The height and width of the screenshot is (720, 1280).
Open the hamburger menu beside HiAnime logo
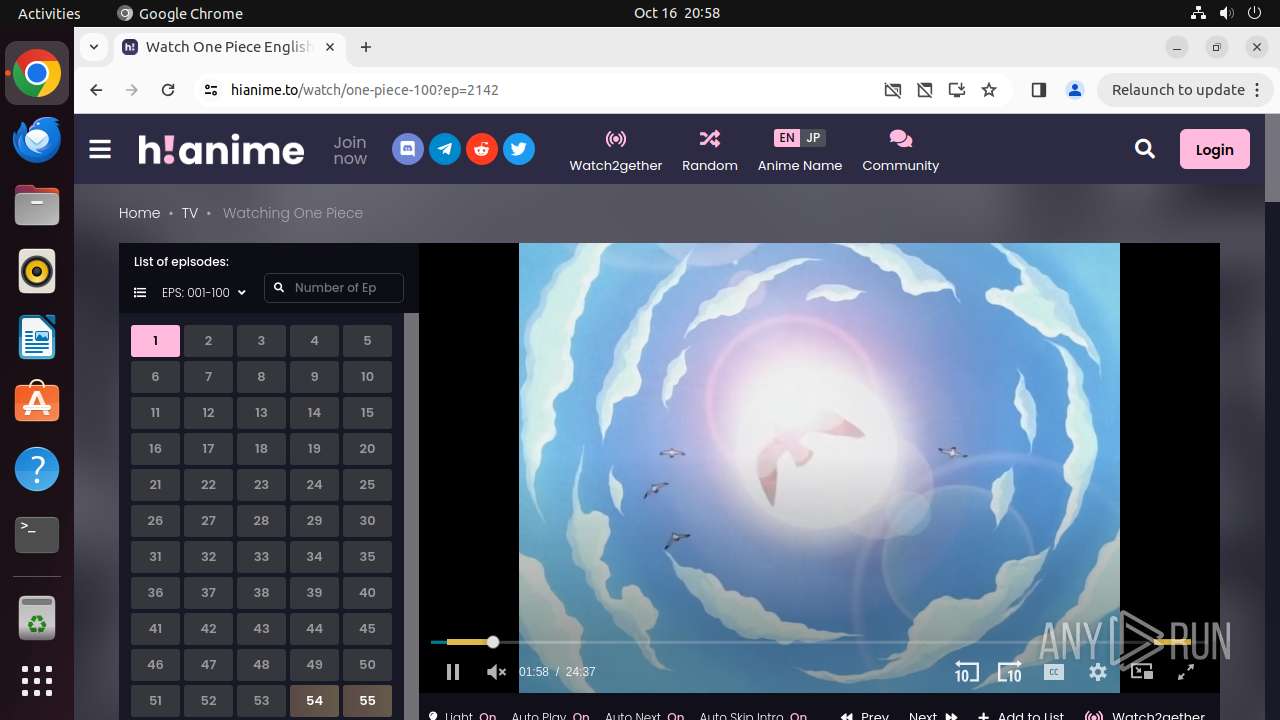point(100,150)
